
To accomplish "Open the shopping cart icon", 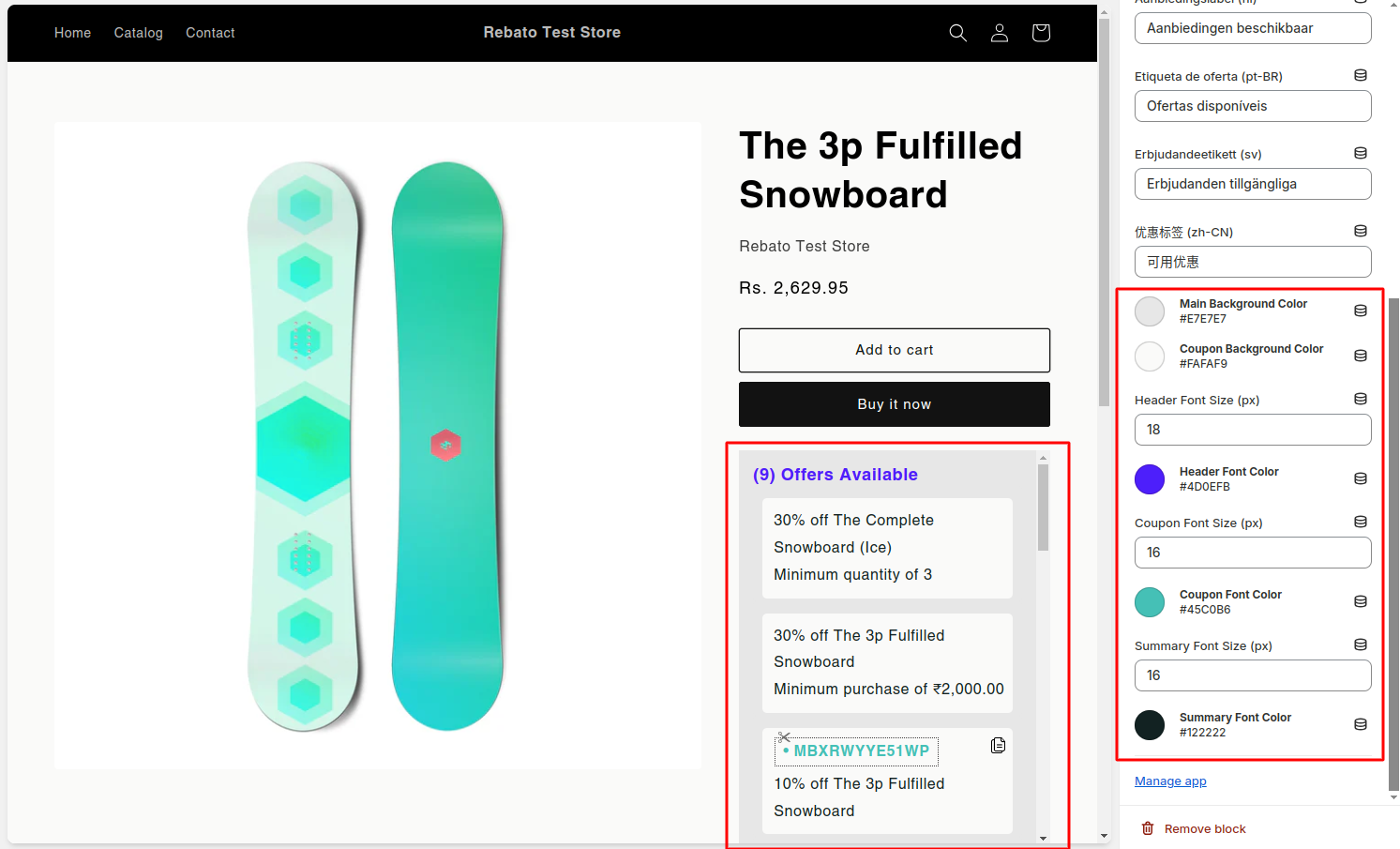I will (1041, 33).
